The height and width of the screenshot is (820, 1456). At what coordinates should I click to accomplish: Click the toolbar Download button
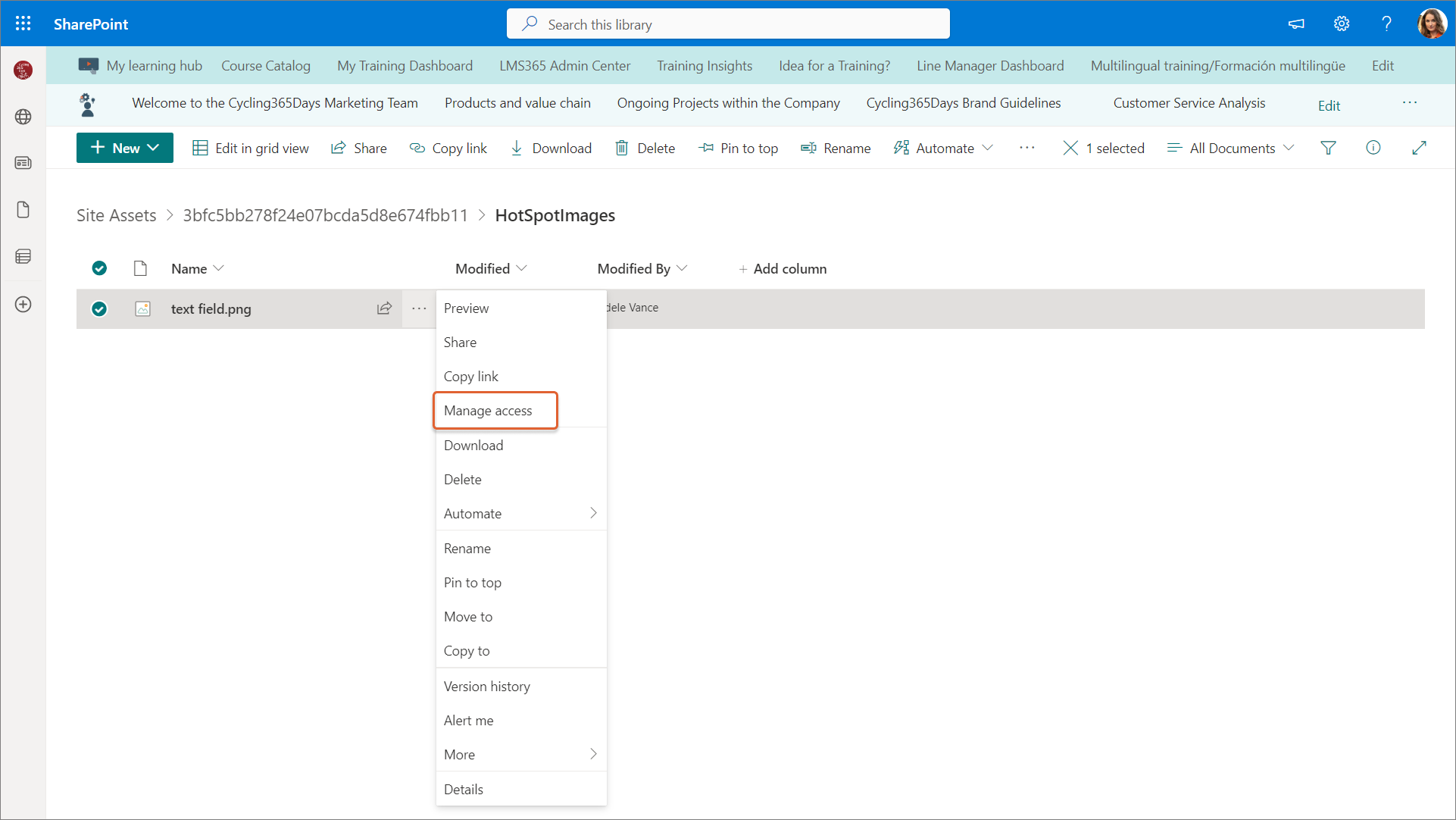click(551, 148)
